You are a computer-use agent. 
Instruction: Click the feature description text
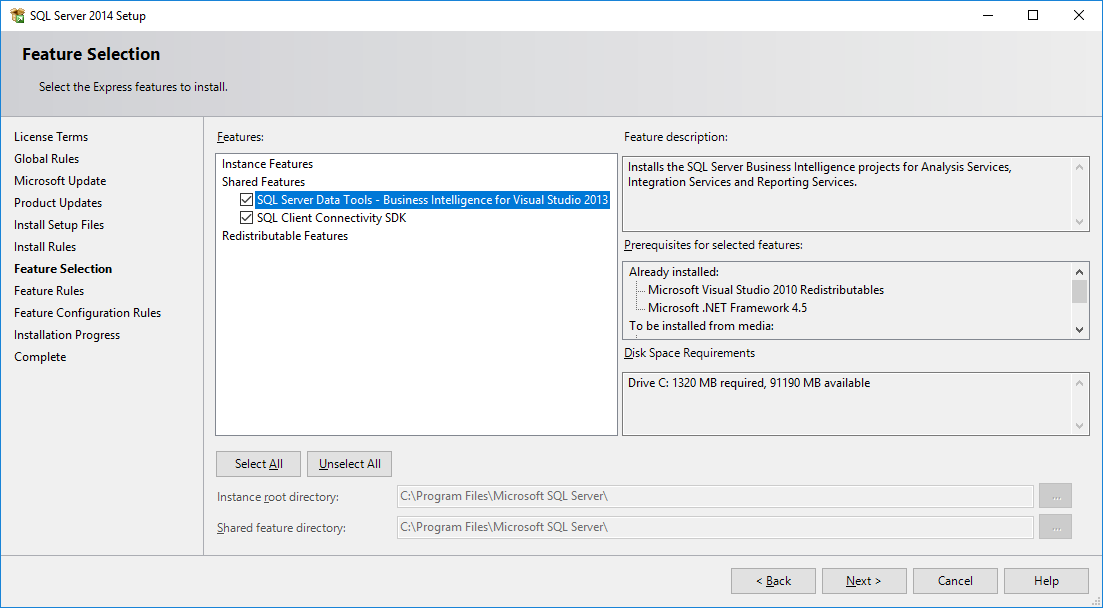[x=820, y=175]
